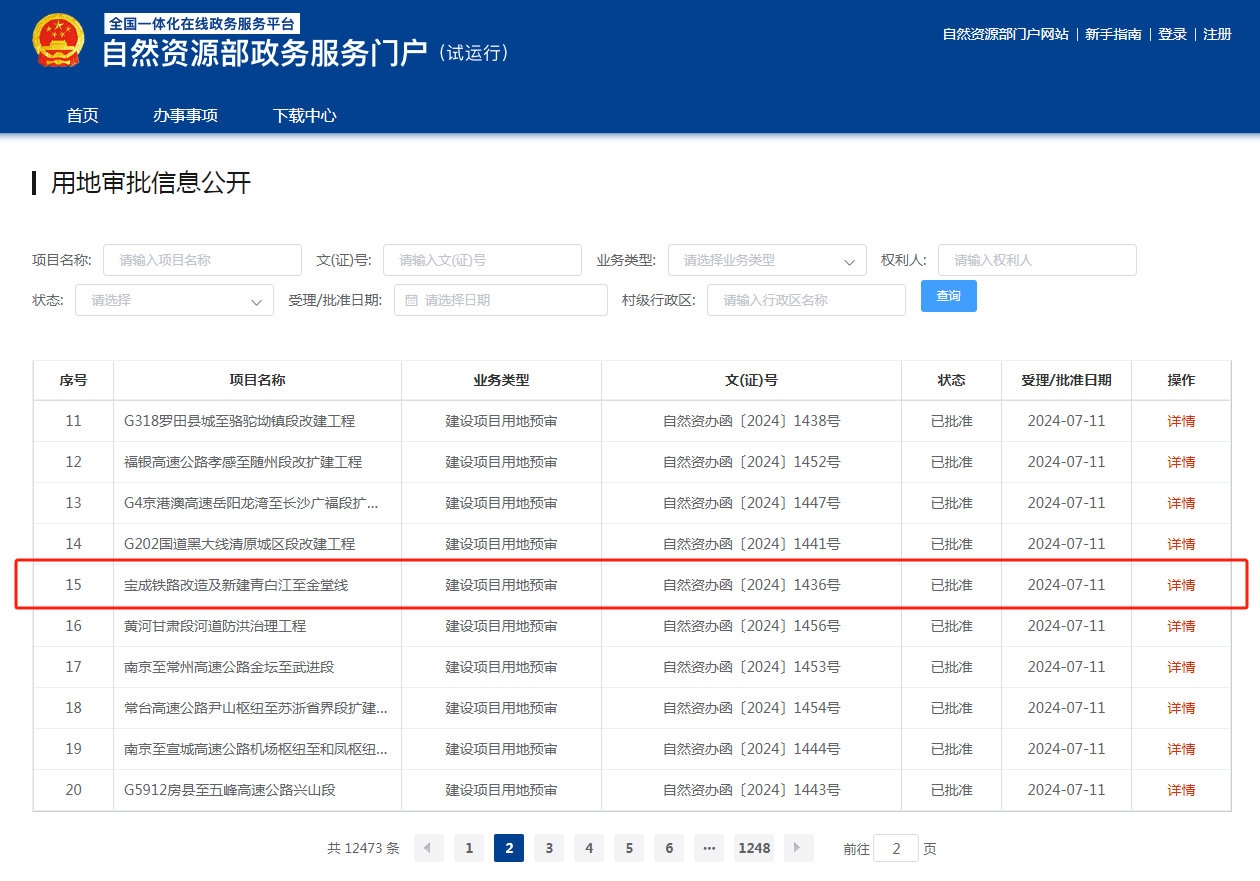
Task: Open the 状态 select dropdown
Action: pos(174,300)
